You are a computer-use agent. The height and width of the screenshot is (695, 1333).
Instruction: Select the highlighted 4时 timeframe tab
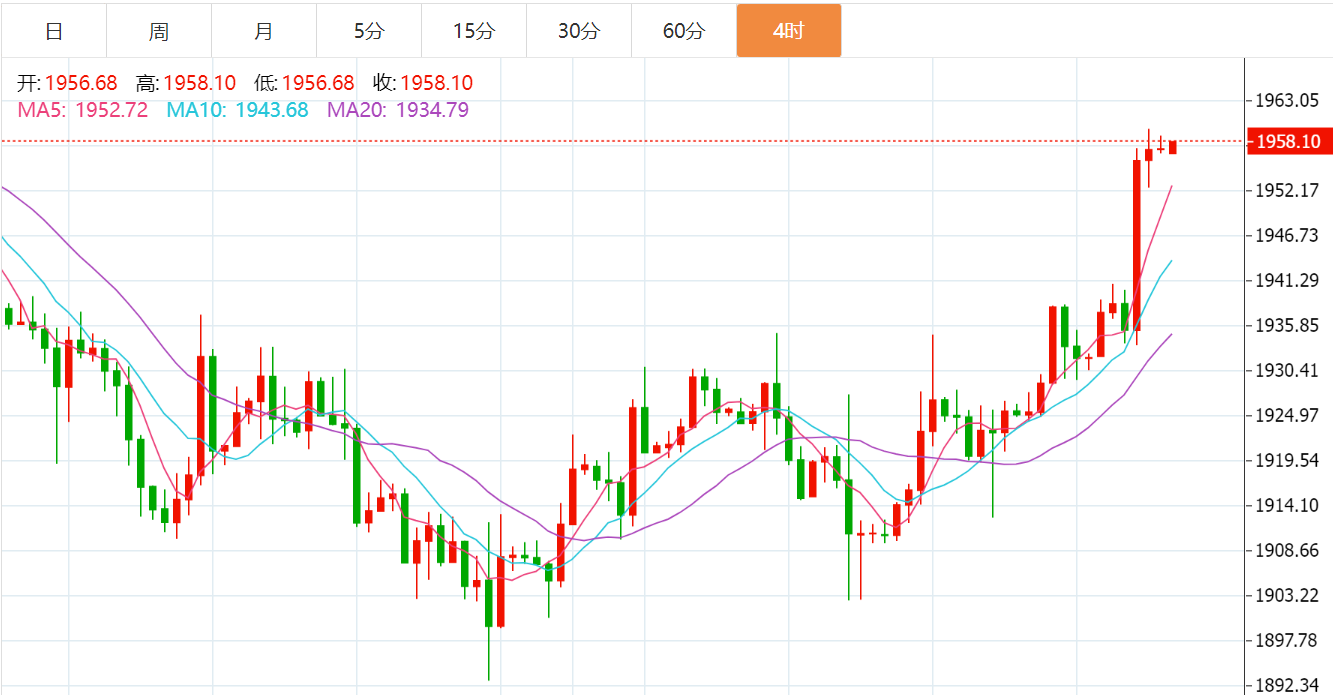[789, 31]
